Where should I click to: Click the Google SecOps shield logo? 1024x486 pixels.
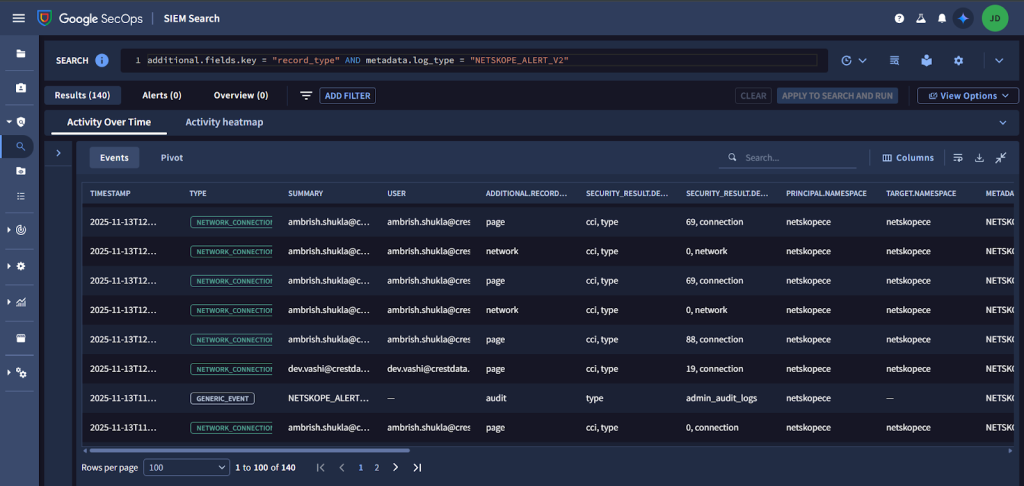44,18
